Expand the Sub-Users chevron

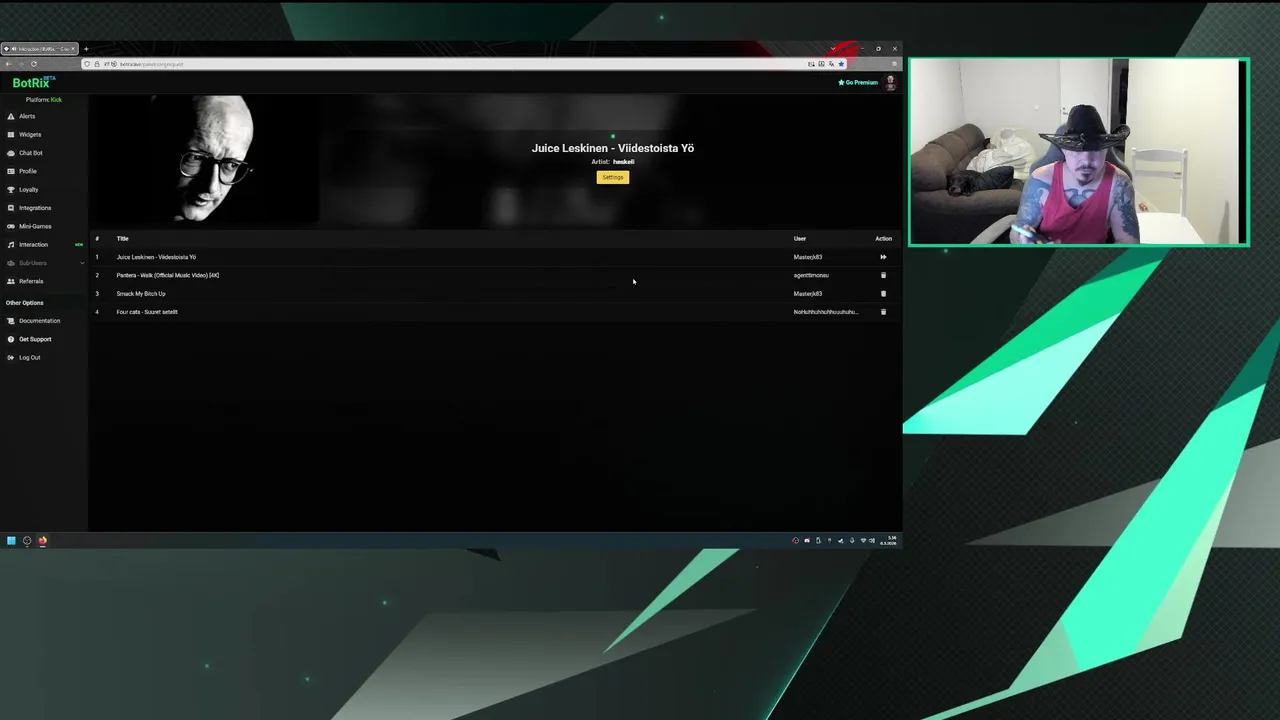pyautogui.click(x=82, y=263)
